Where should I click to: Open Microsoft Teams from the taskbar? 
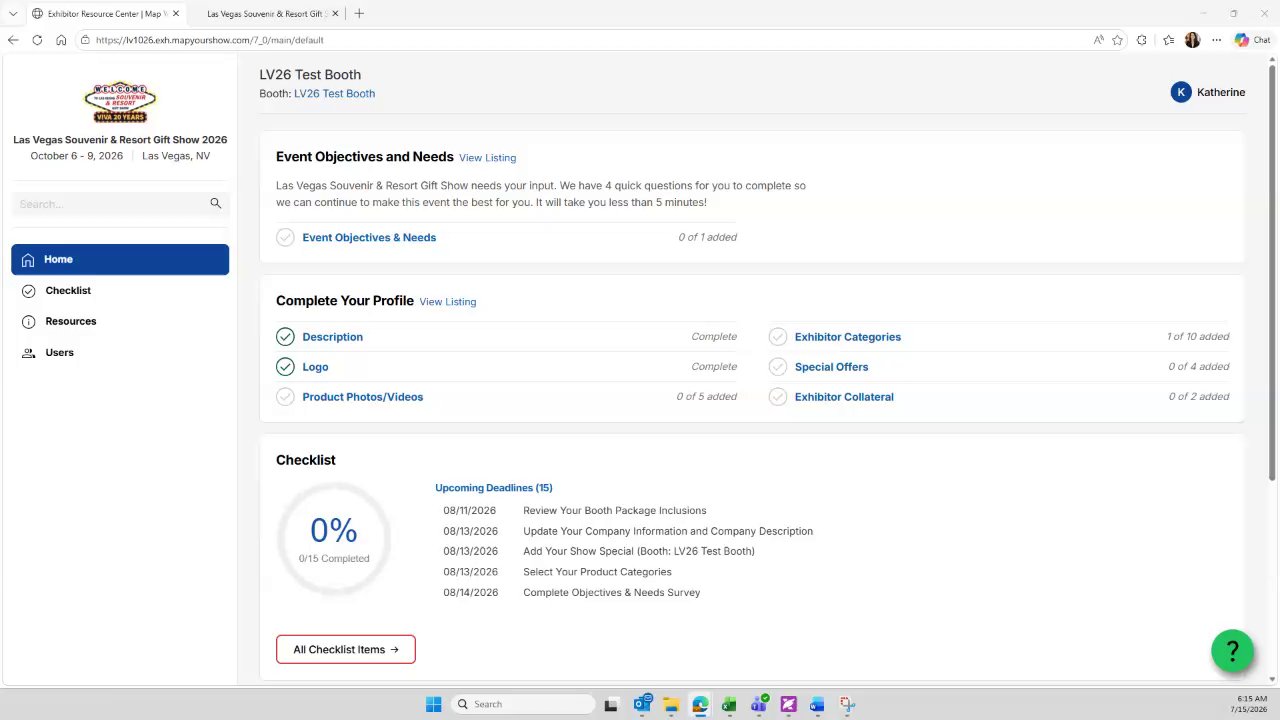tap(759, 704)
